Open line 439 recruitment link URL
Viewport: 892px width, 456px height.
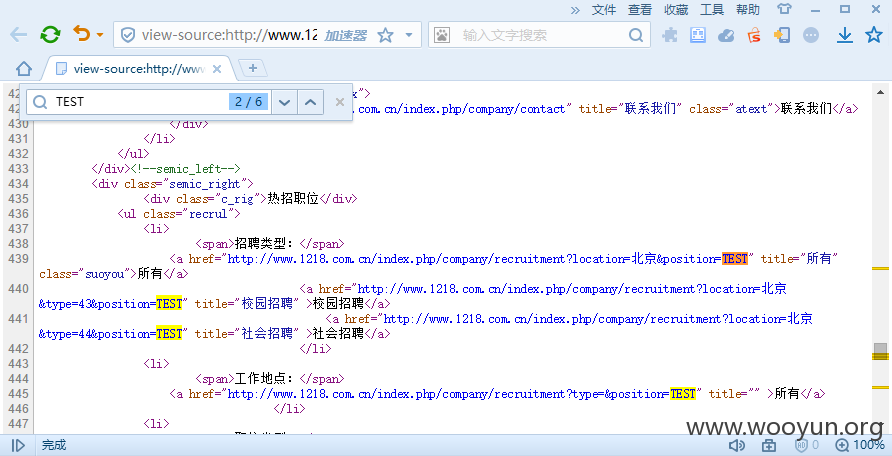[x=488, y=259]
